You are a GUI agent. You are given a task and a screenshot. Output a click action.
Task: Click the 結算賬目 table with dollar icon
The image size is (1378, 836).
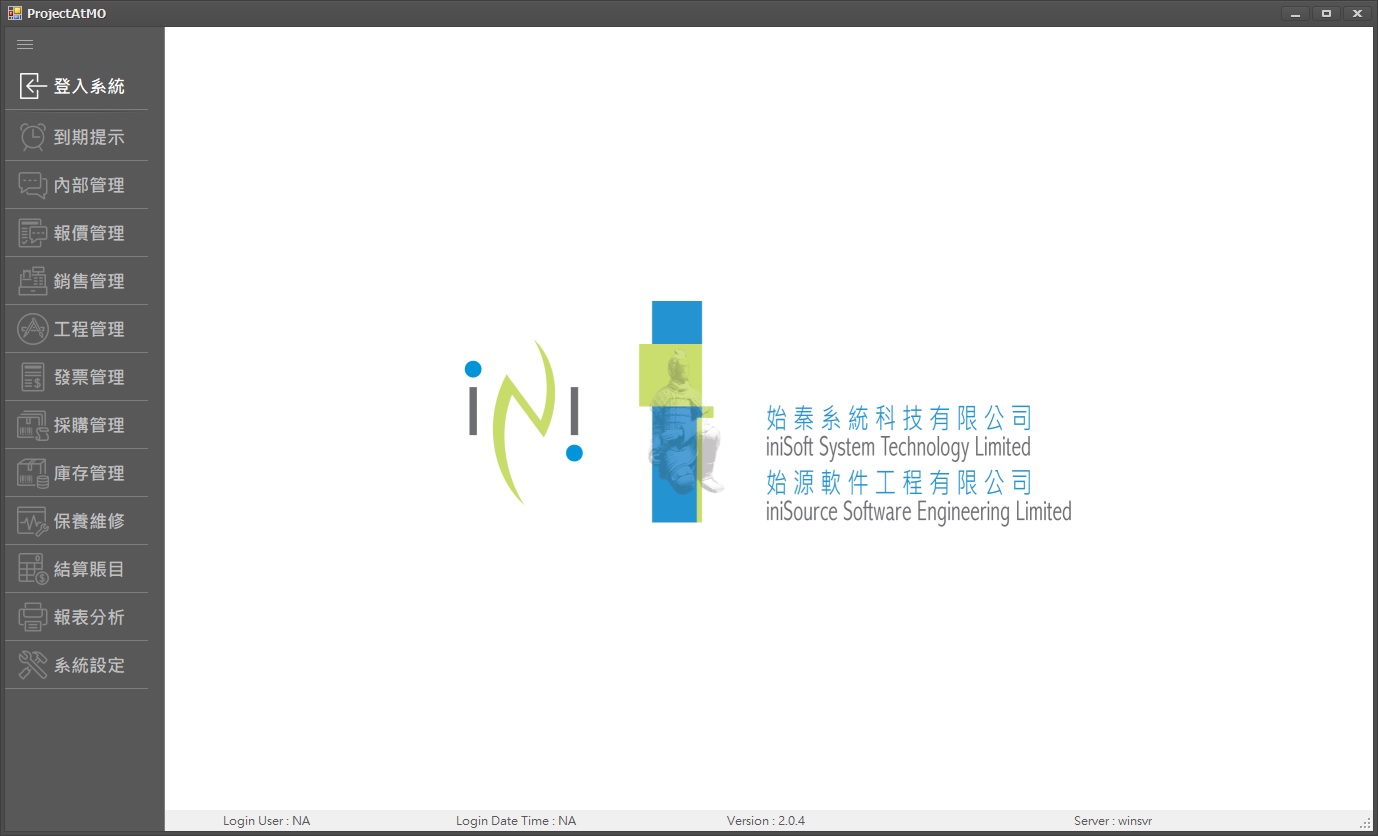pos(32,569)
